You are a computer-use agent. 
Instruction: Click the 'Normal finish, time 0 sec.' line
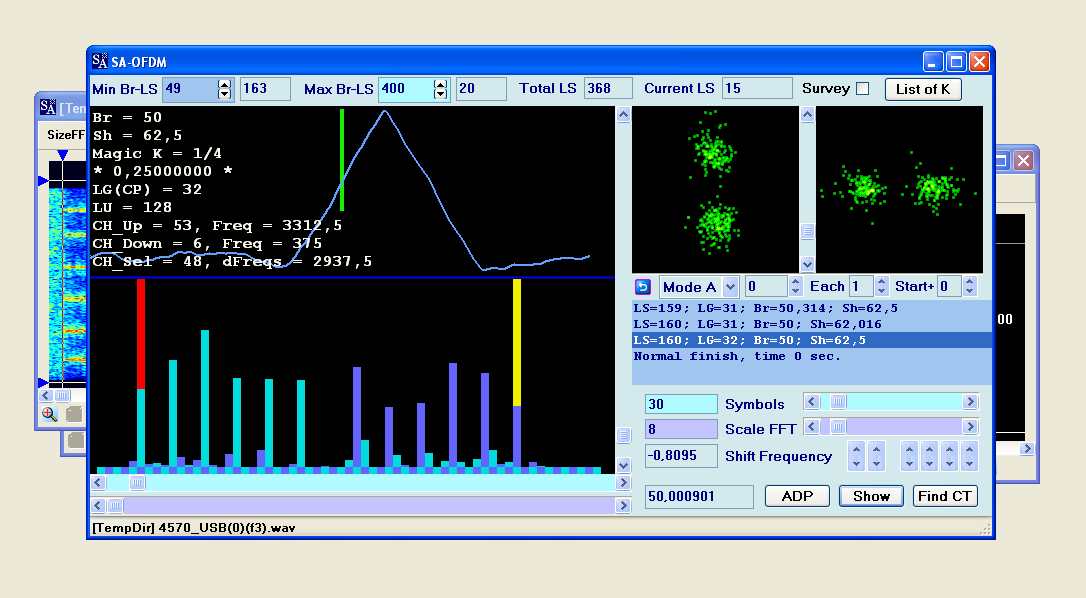736,356
